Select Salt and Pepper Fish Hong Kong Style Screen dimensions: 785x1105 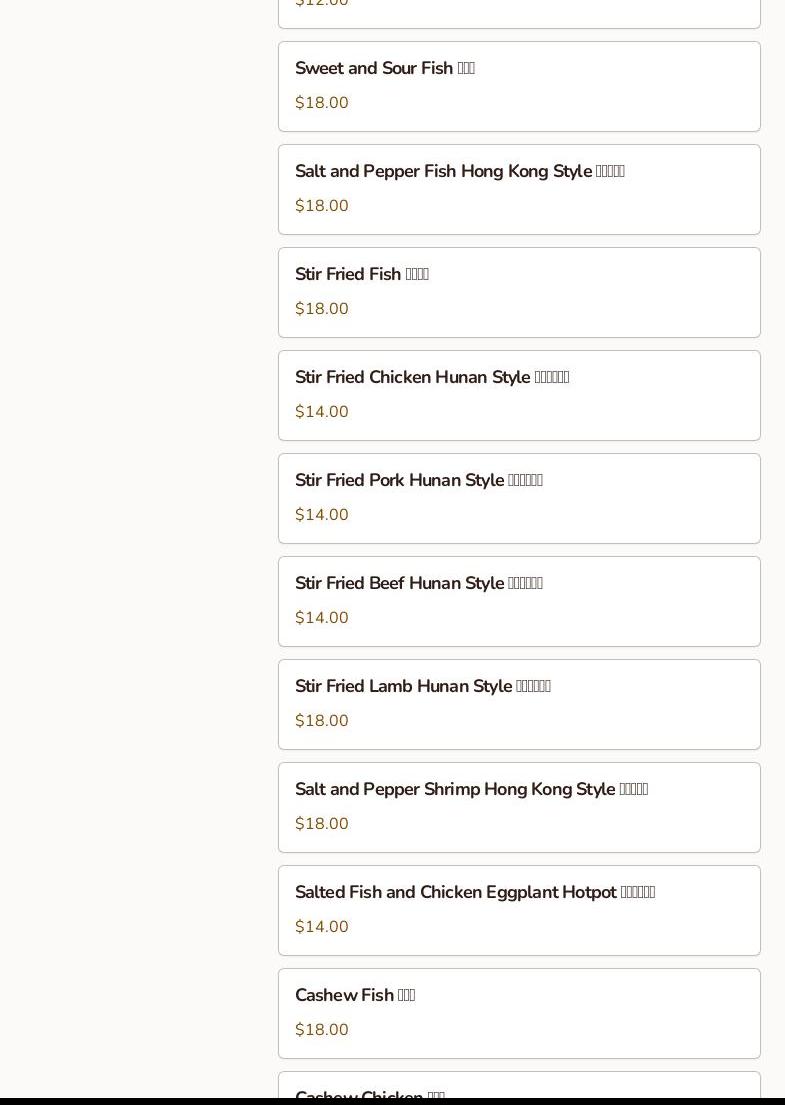point(459,172)
